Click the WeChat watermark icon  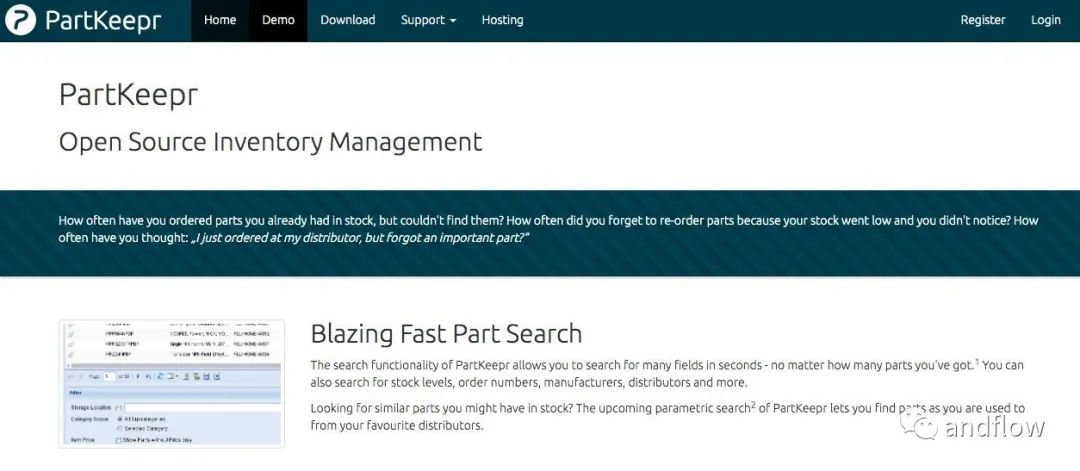coord(919,424)
